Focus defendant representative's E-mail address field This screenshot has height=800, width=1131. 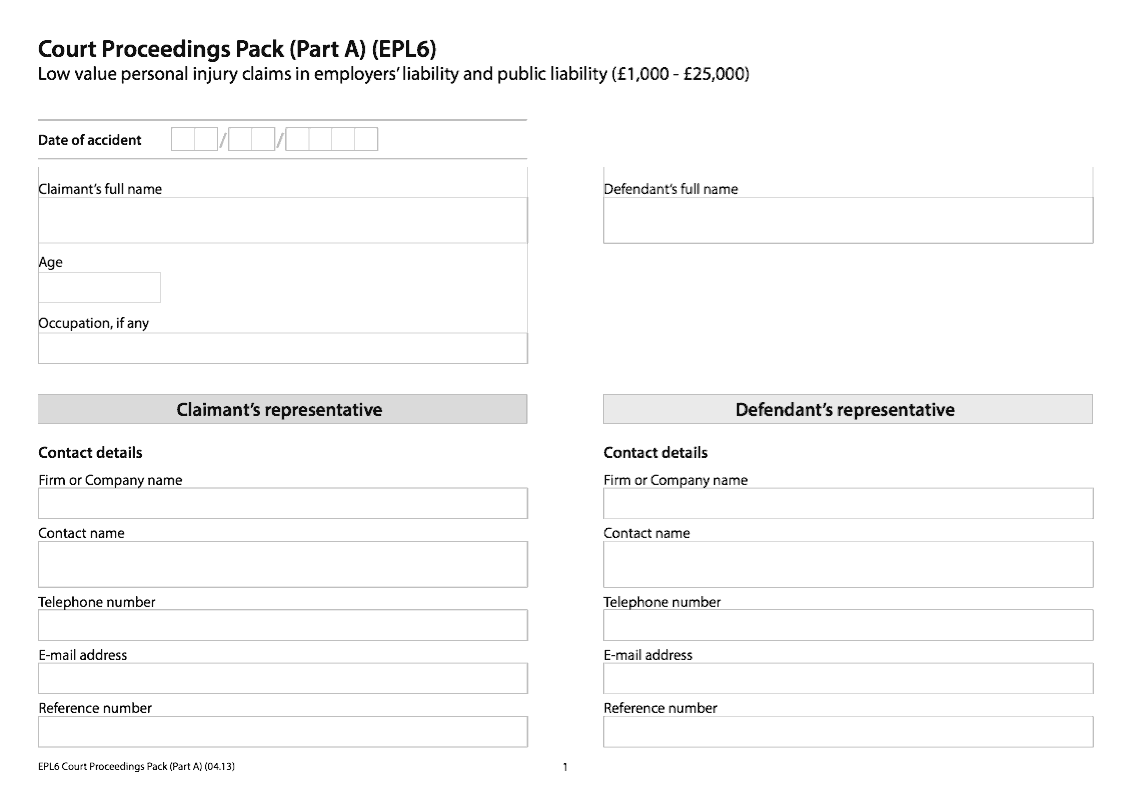[x=847, y=678]
